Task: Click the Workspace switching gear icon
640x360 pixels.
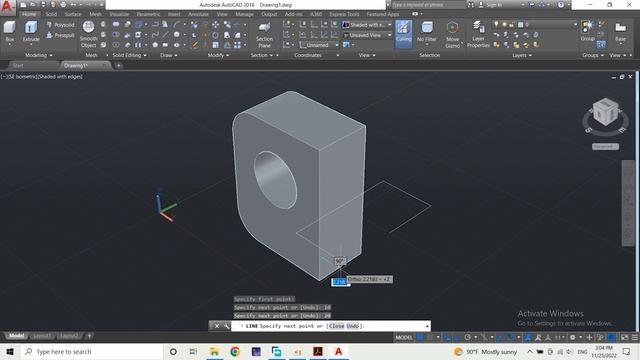Action: [573, 338]
